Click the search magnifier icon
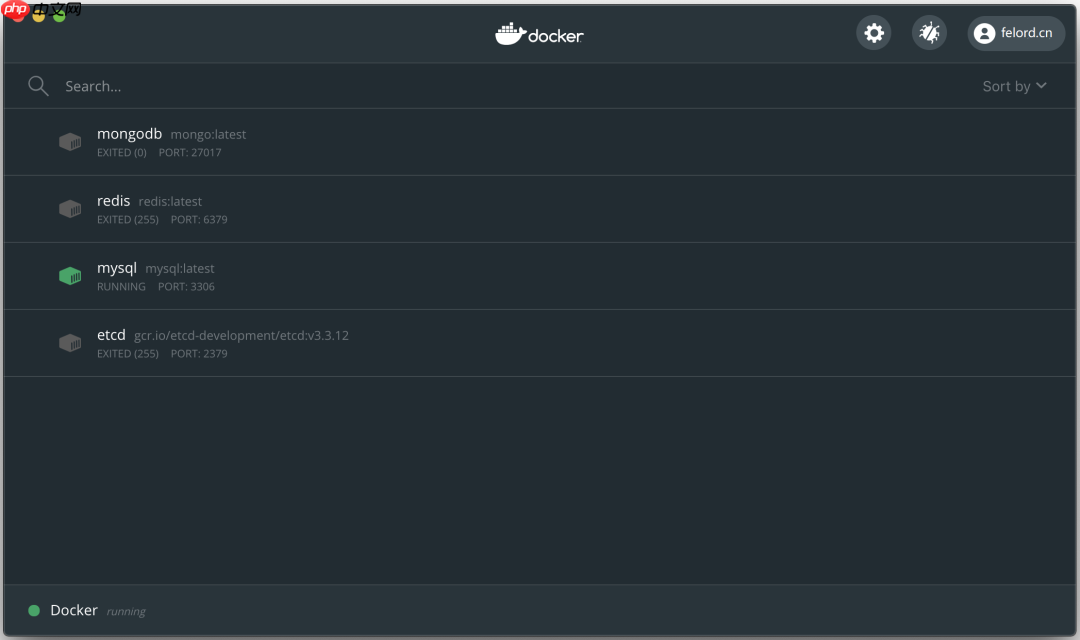Image resolution: width=1080 pixels, height=640 pixels. point(38,85)
